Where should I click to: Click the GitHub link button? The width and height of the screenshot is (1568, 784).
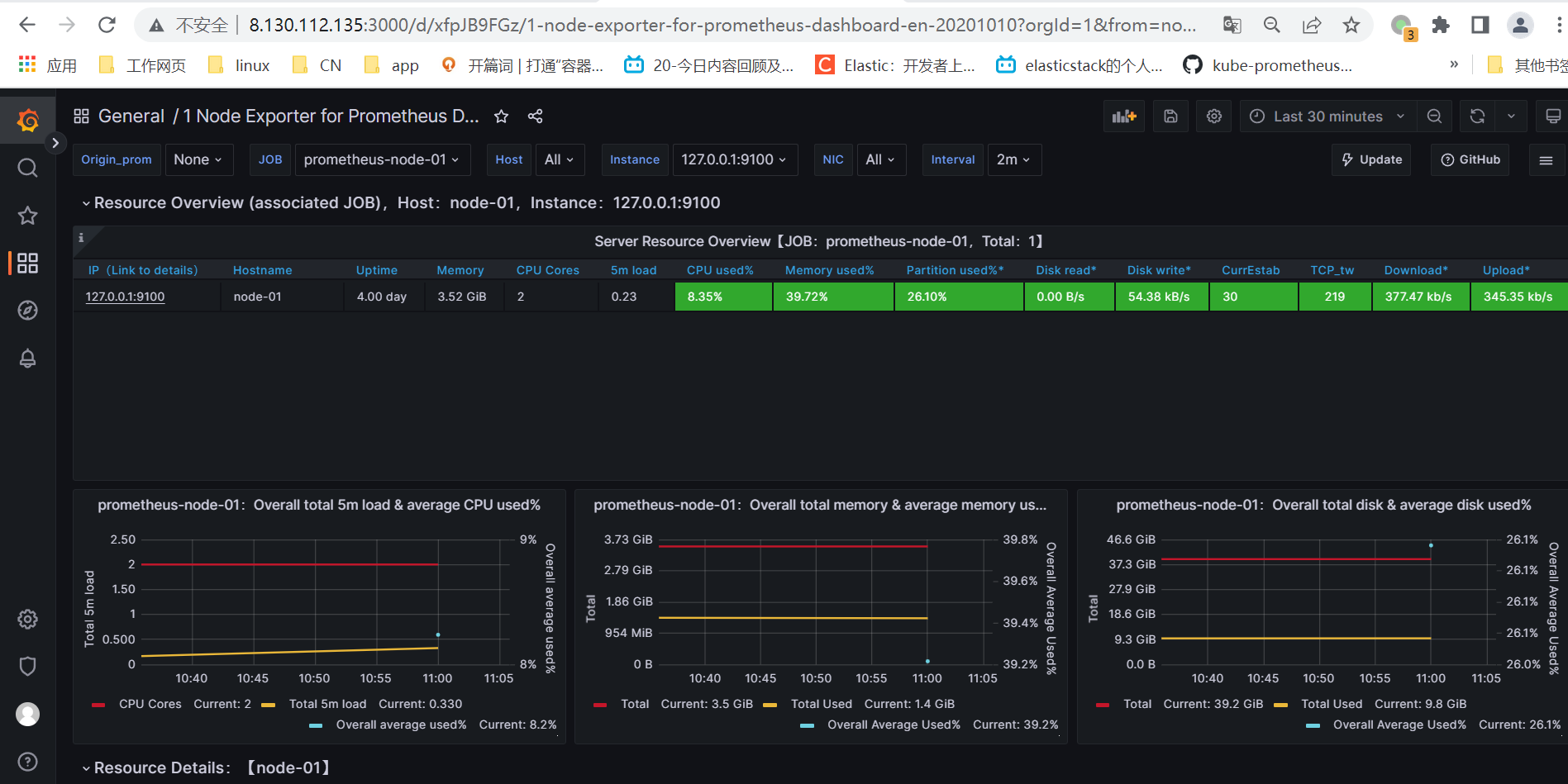coord(1470,159)
